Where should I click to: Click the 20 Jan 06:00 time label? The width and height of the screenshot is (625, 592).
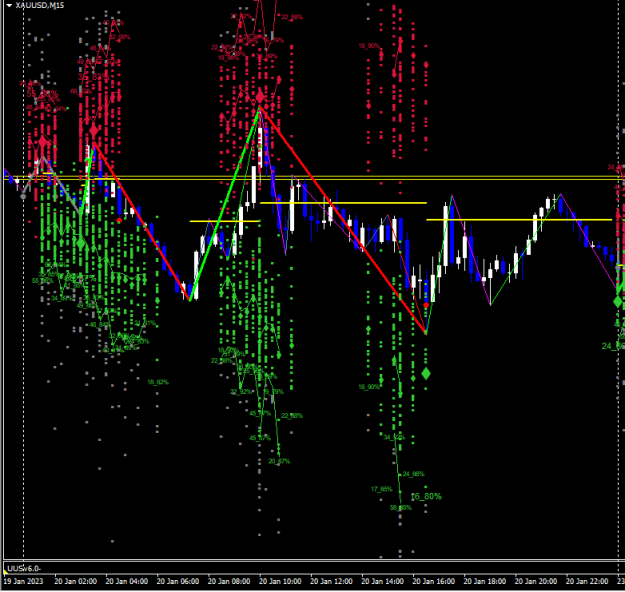point(178,581)
